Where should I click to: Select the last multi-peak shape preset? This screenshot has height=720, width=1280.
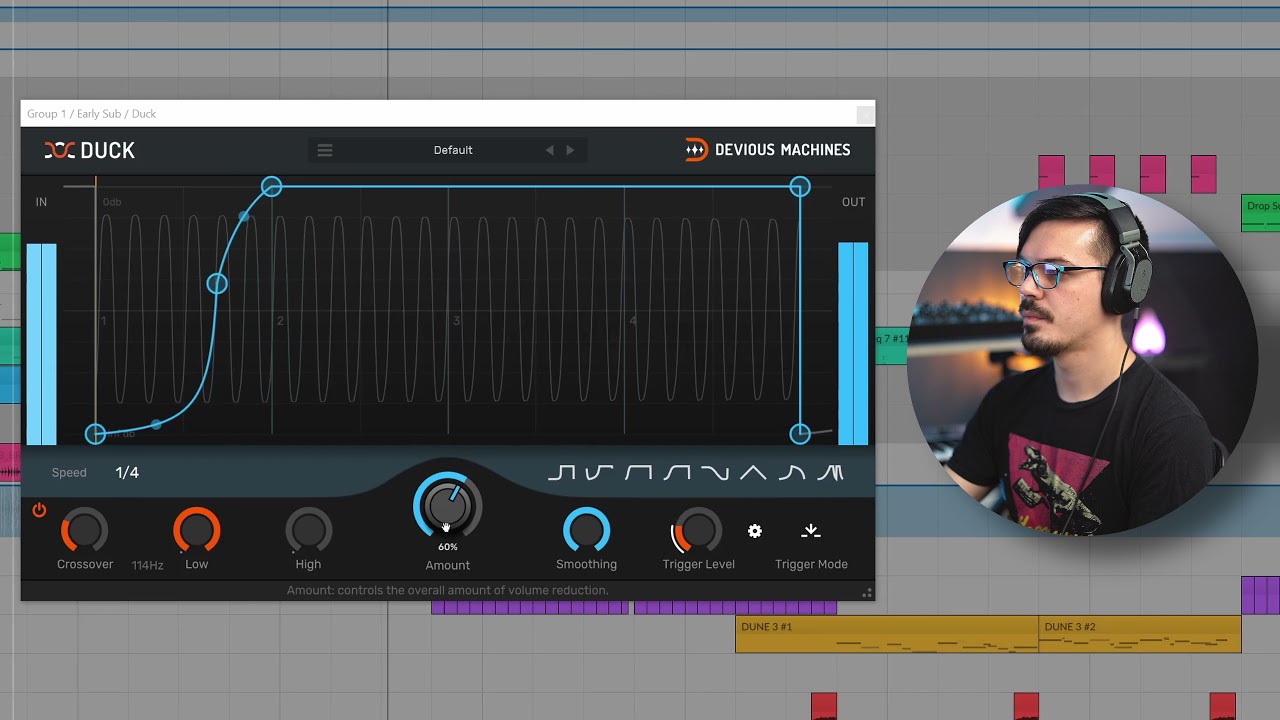830,473
